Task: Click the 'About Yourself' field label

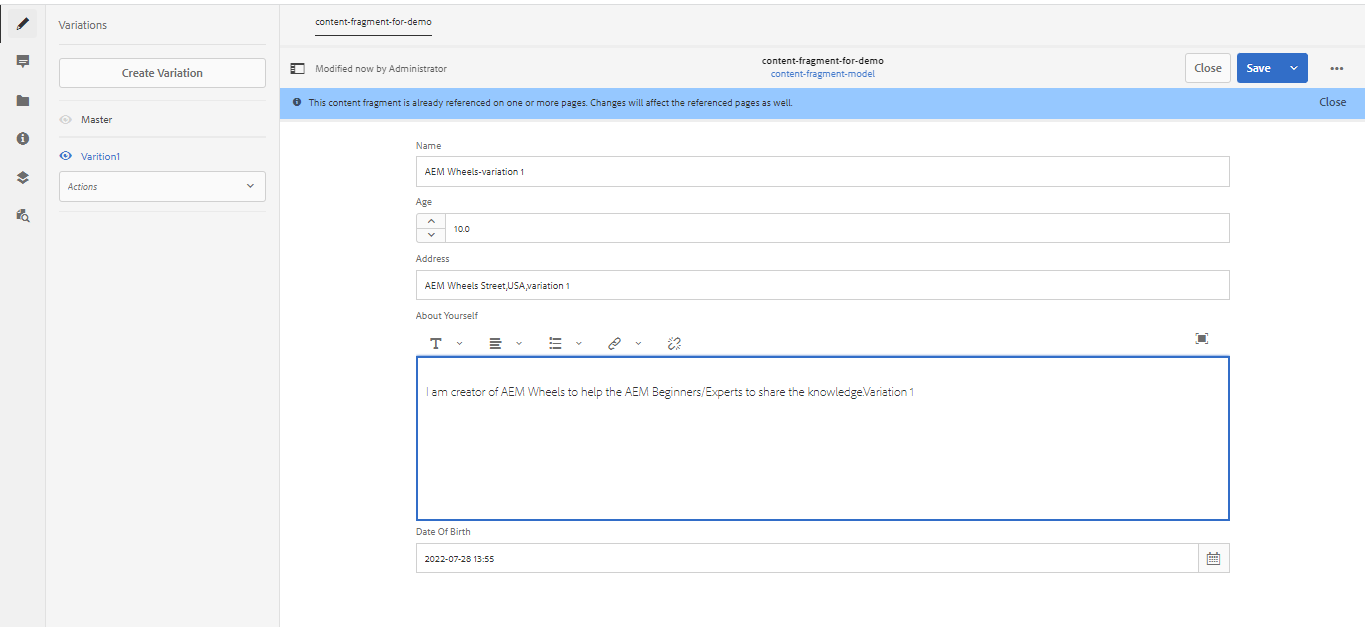Action: [447, 316]
